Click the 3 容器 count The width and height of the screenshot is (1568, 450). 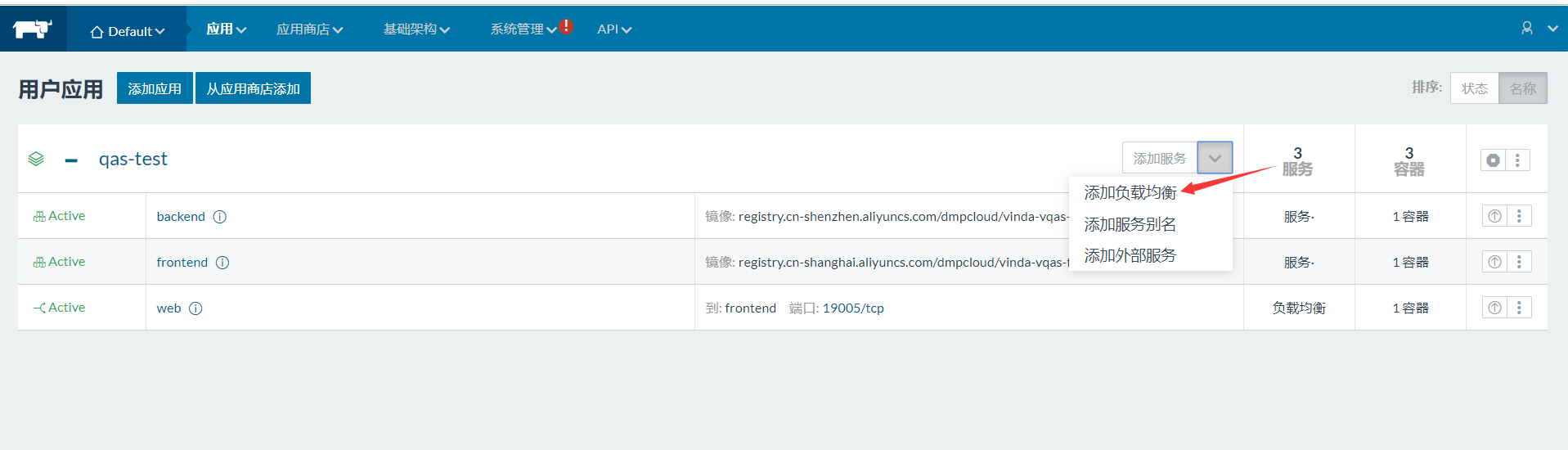(1409, 161)
